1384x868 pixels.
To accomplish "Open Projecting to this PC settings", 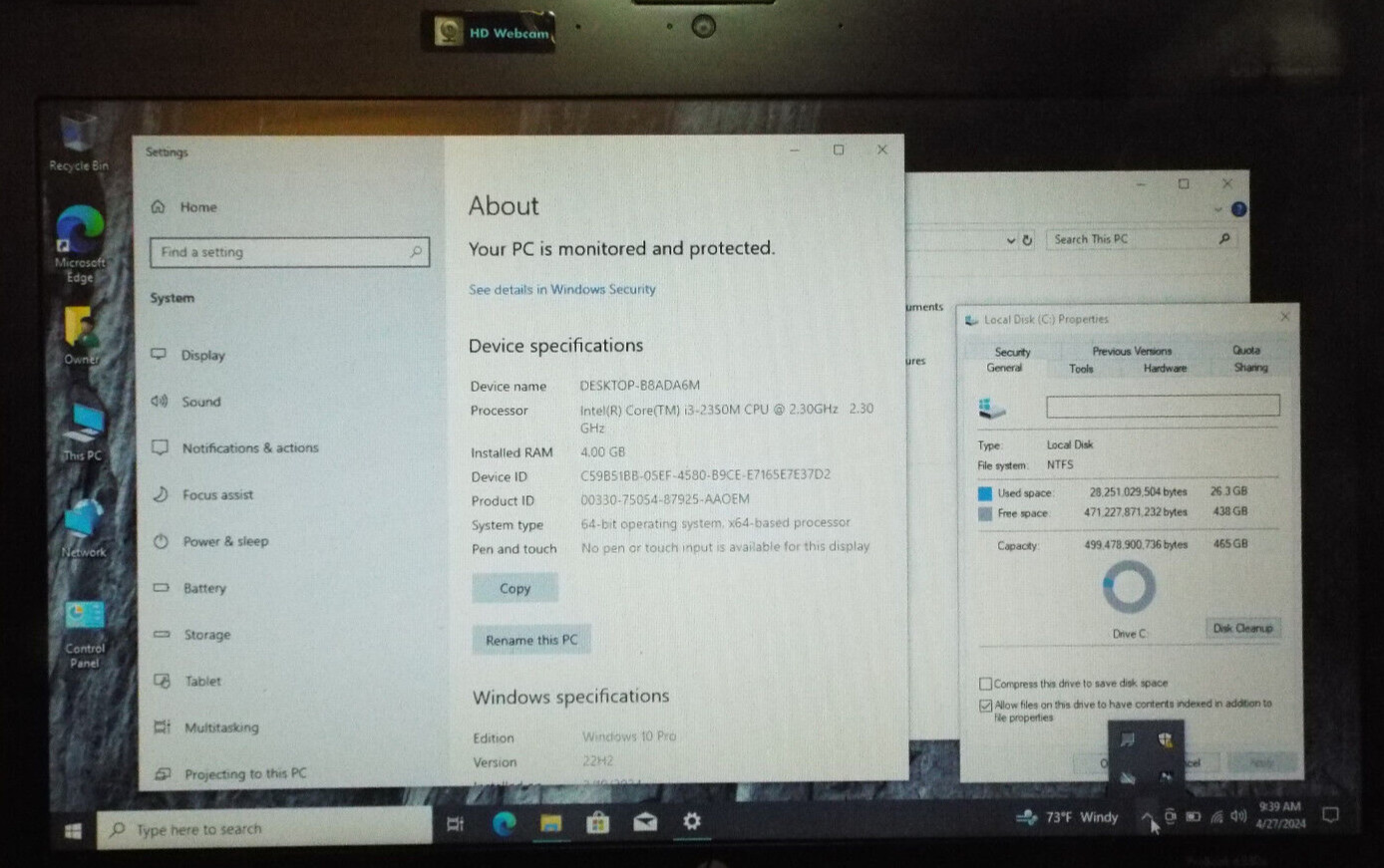I will point(230,773).
